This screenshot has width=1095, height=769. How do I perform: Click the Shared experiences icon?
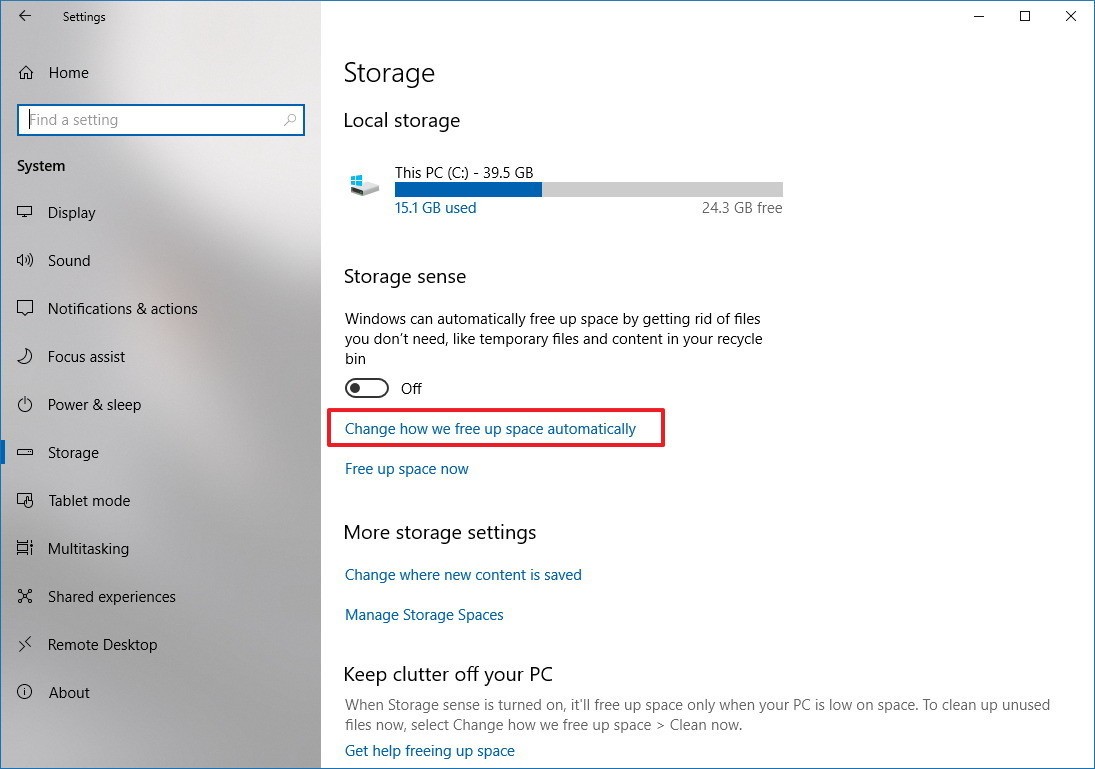(26, 597)
